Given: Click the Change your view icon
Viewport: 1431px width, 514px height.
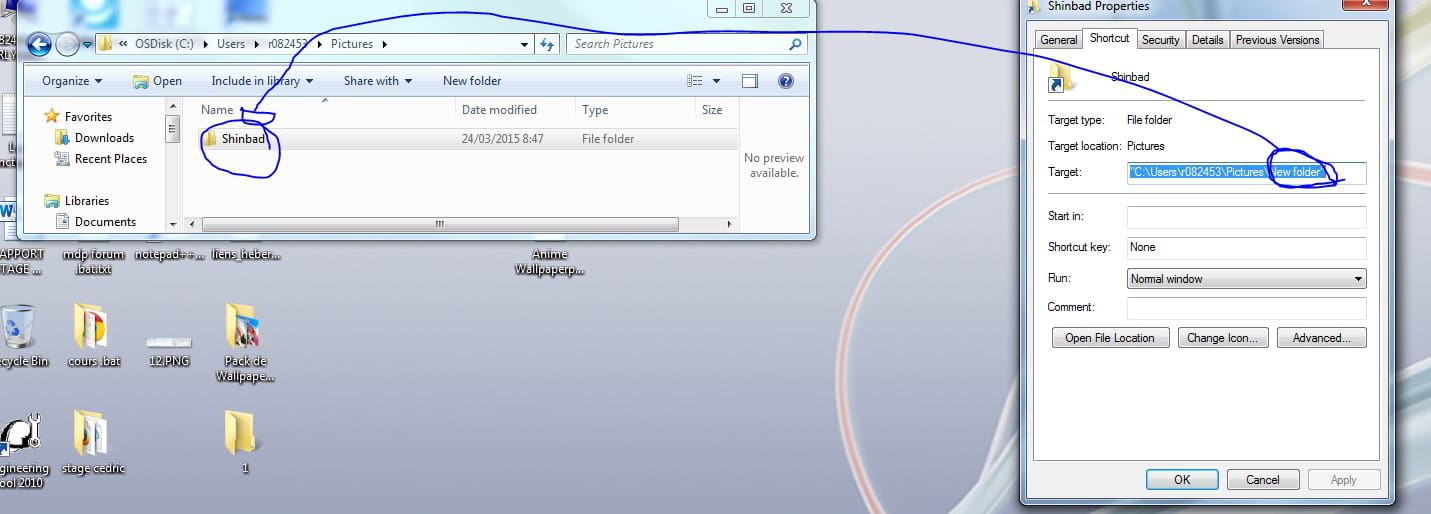Looking at the screenshot, I should point(695,81).
